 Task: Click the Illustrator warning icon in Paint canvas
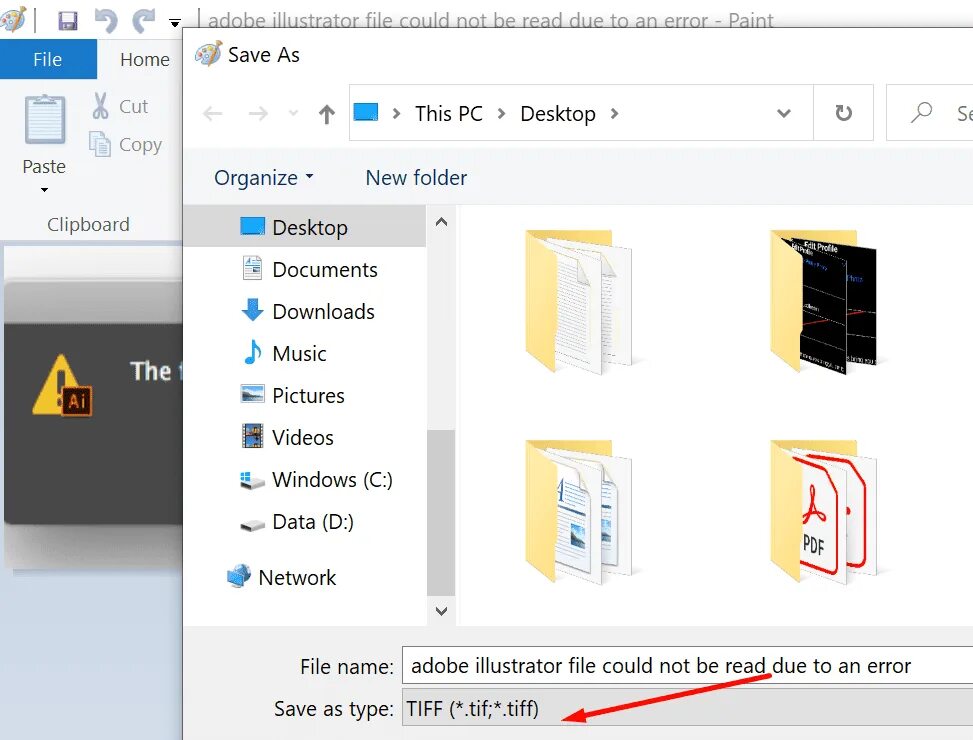click(62, 386)
